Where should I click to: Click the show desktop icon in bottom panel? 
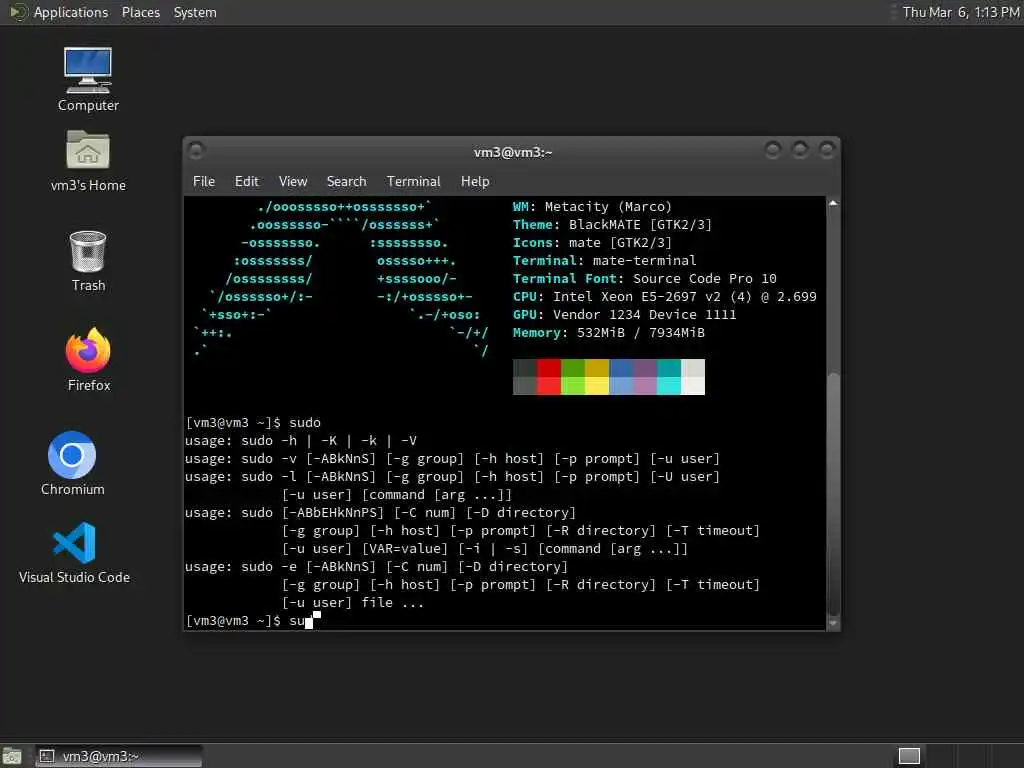pyautogui.click(x=11, y=756)
